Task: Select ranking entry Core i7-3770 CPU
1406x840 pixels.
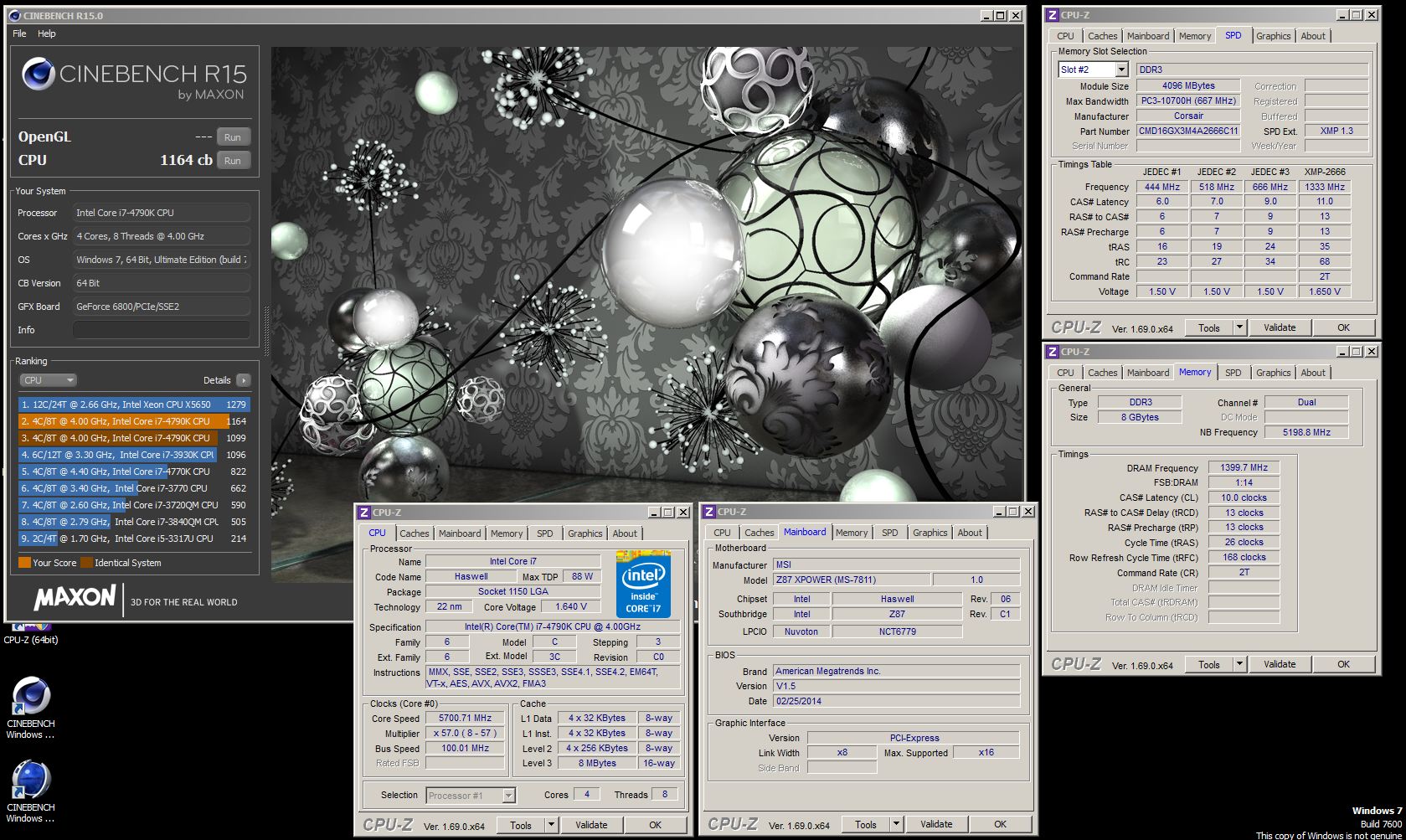Action: pyautogui.click(x=134, y=488)
